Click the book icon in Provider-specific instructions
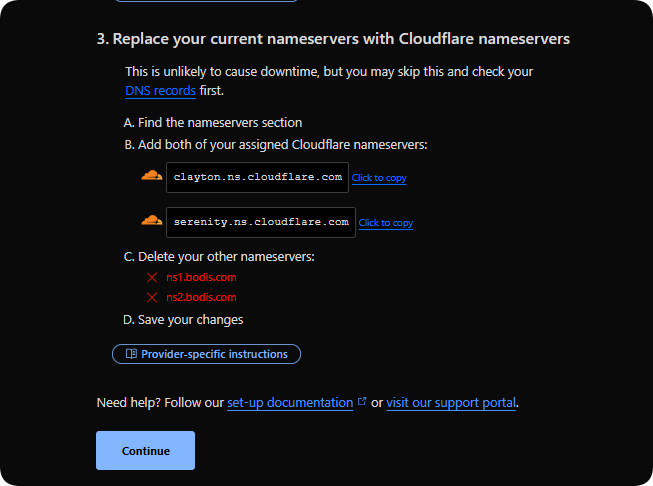 point(130,354)
